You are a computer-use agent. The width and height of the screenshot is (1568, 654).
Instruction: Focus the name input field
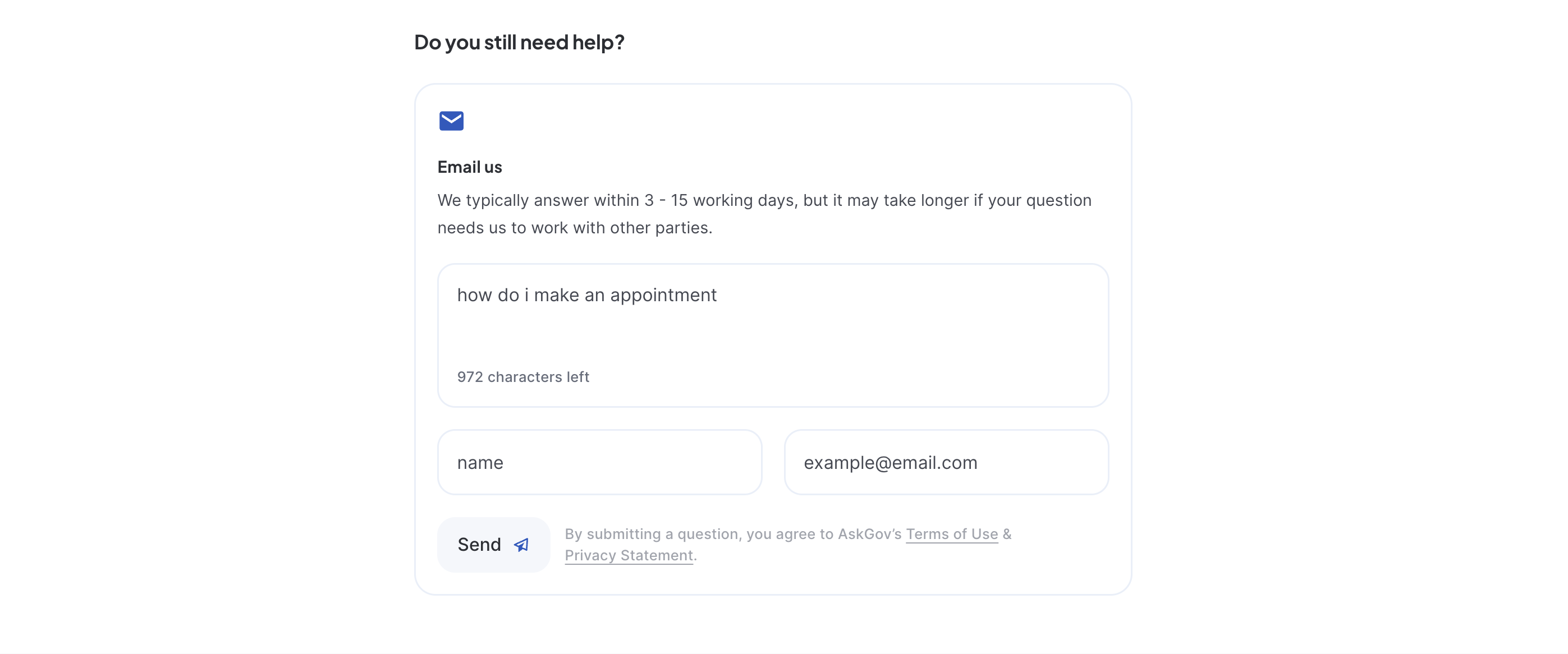coord(599,462)
